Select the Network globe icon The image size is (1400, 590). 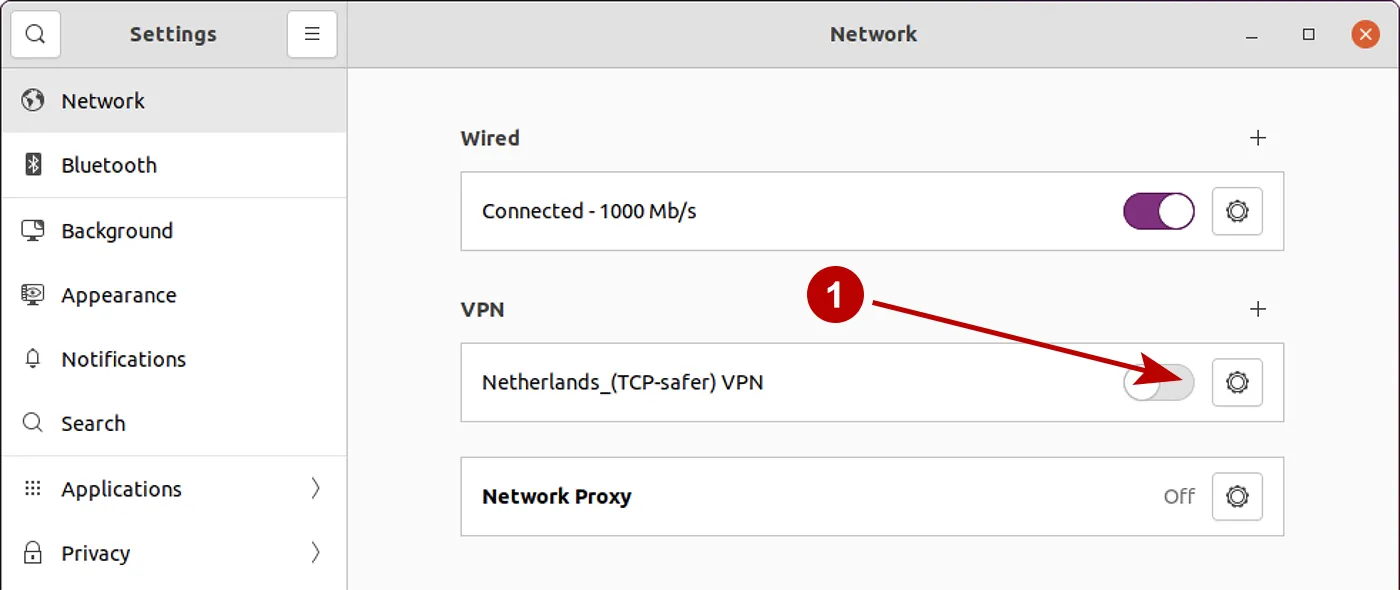[x=32, y=100]
